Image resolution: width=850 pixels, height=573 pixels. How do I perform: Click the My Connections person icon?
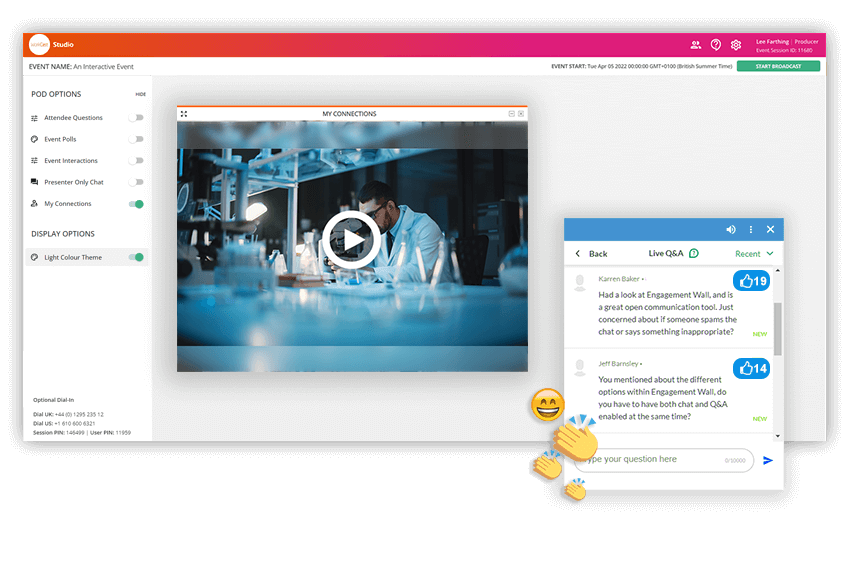point(35,204)
